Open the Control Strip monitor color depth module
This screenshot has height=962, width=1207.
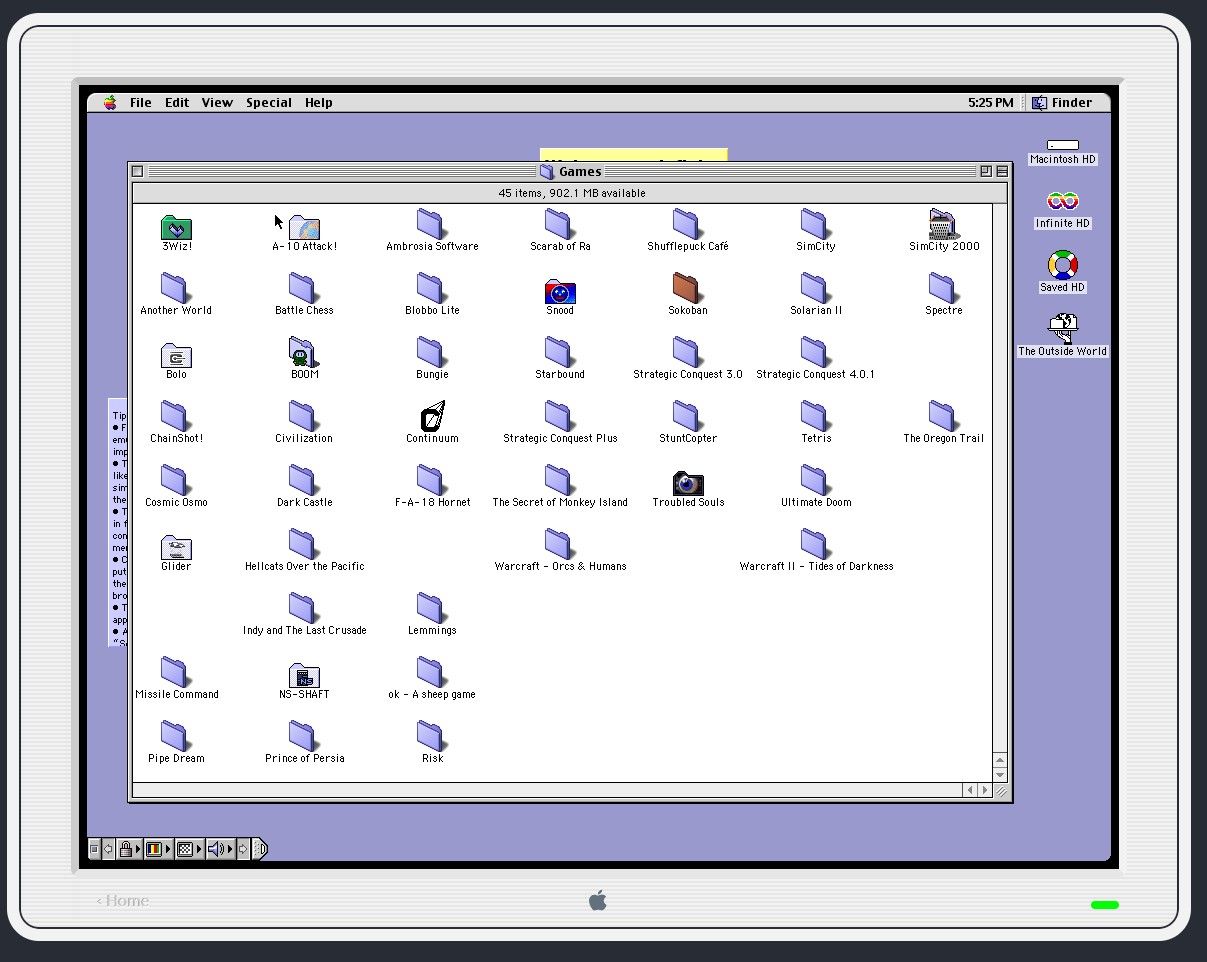point(158,849)
